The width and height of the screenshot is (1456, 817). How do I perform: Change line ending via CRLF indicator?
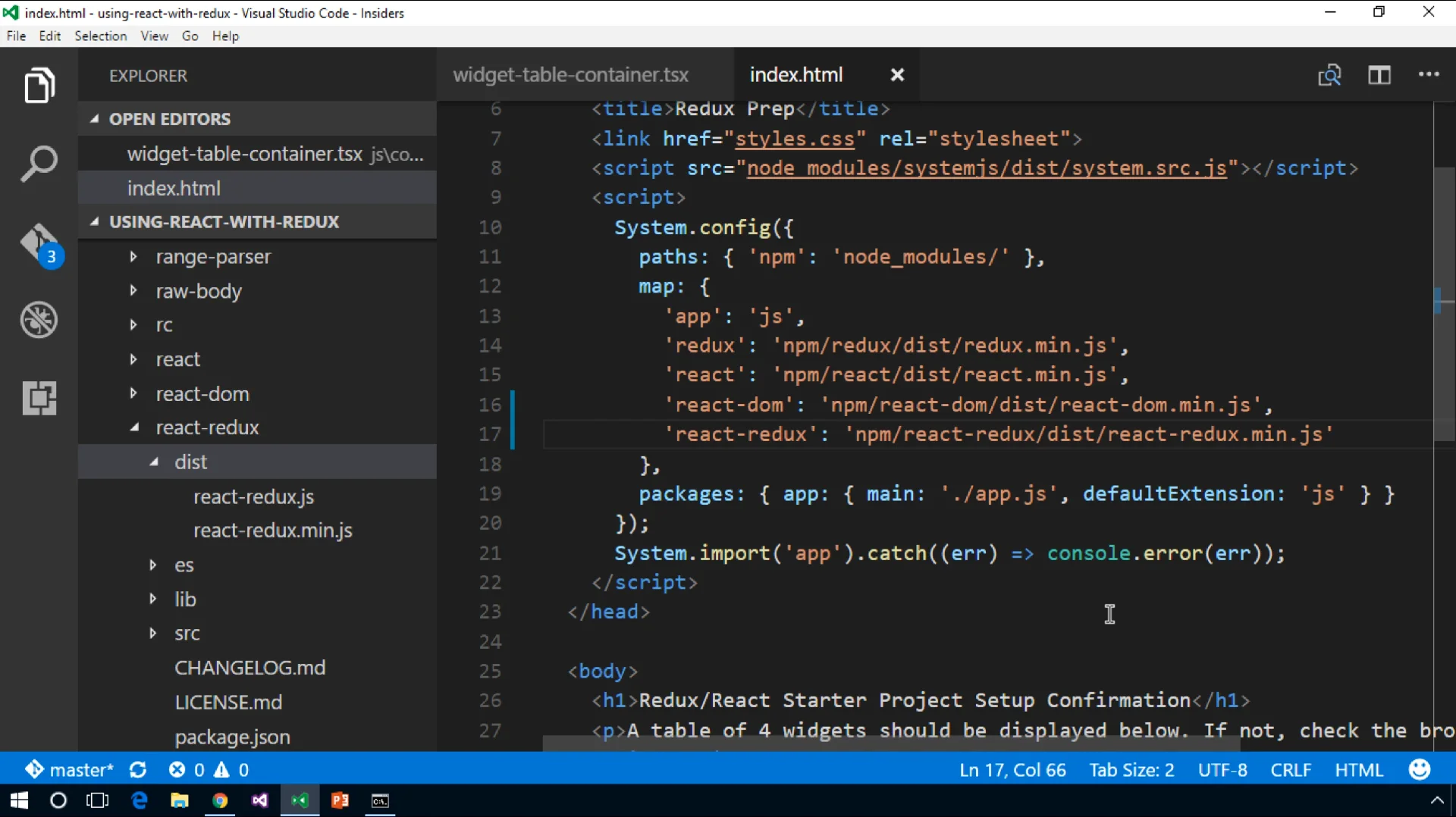pos(1290,770)
